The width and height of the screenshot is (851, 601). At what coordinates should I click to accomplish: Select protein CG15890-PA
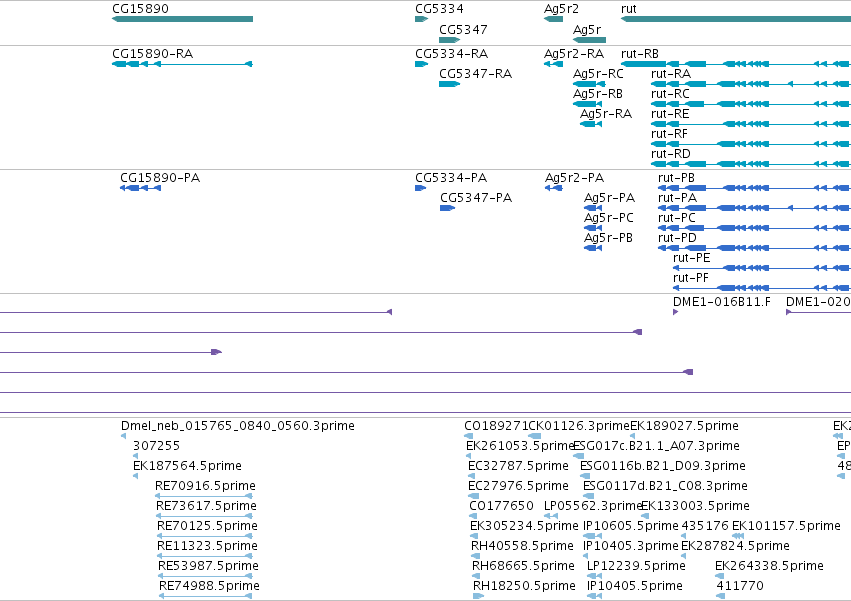pos(160,178)
